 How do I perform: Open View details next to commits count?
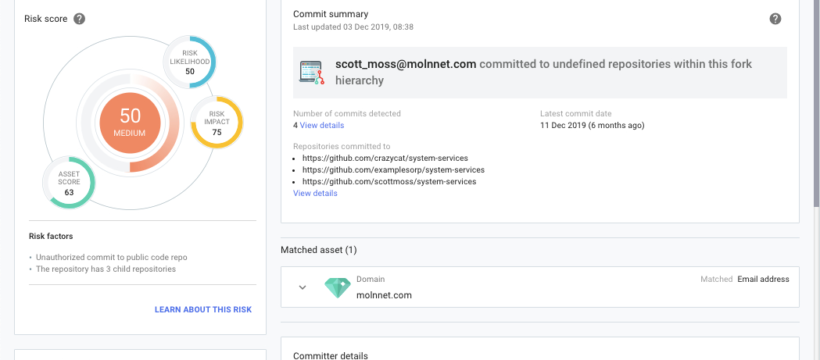(x=322, y=126)
